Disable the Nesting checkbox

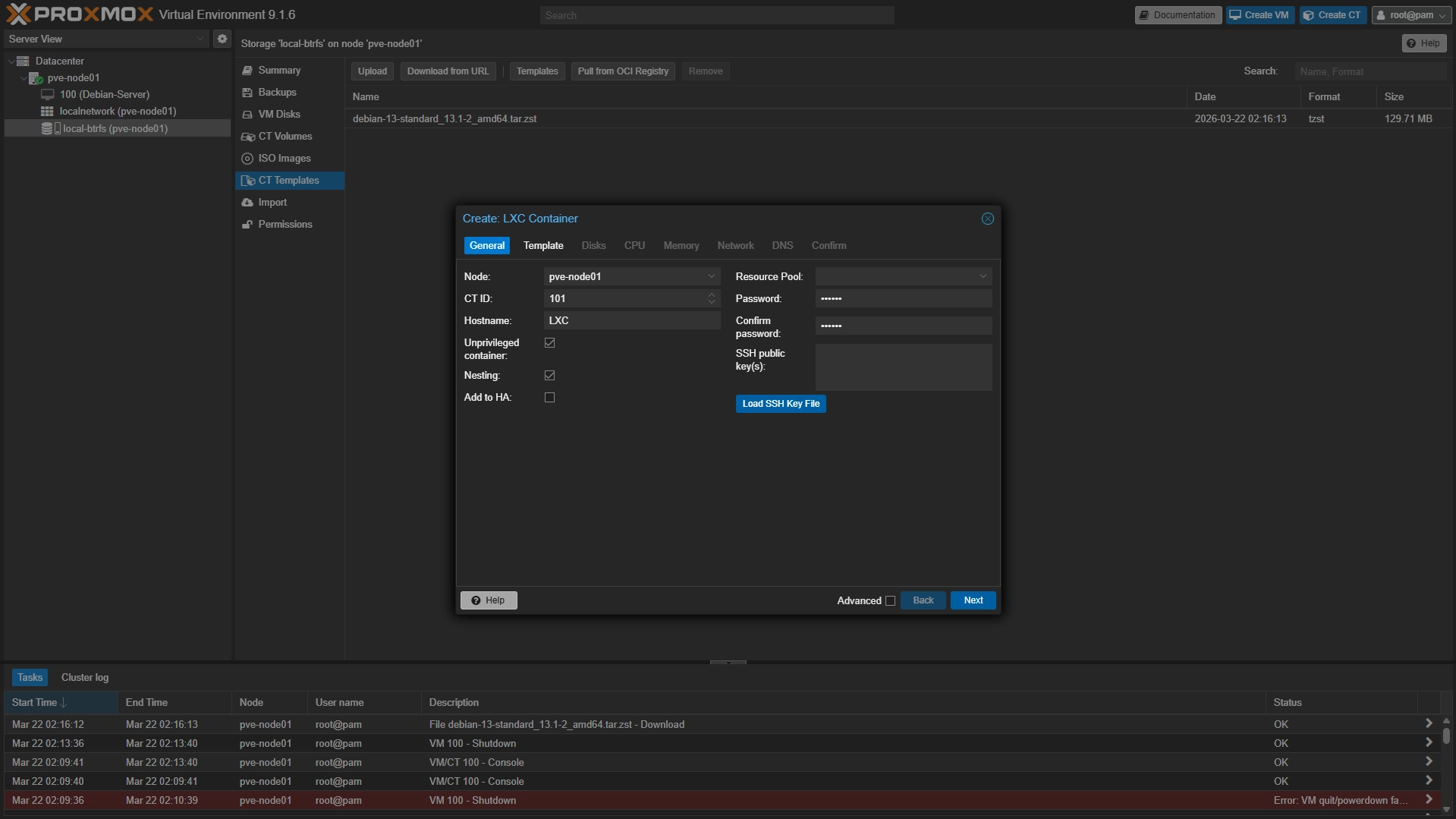point(549,376)
